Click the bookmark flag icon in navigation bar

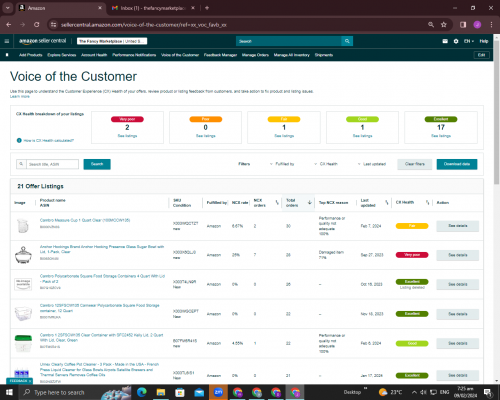[7, 55]
